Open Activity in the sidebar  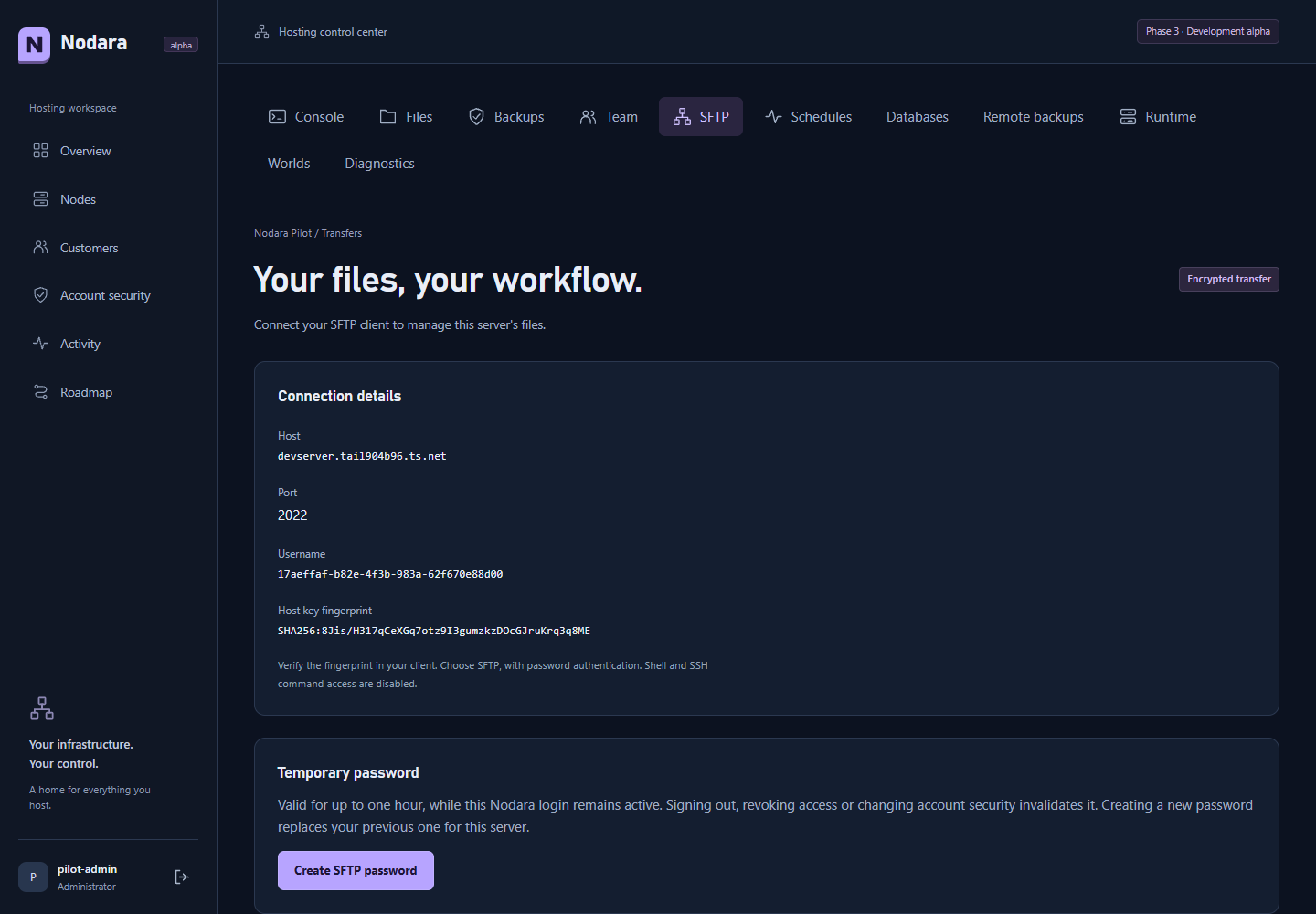tap(108, 344)
